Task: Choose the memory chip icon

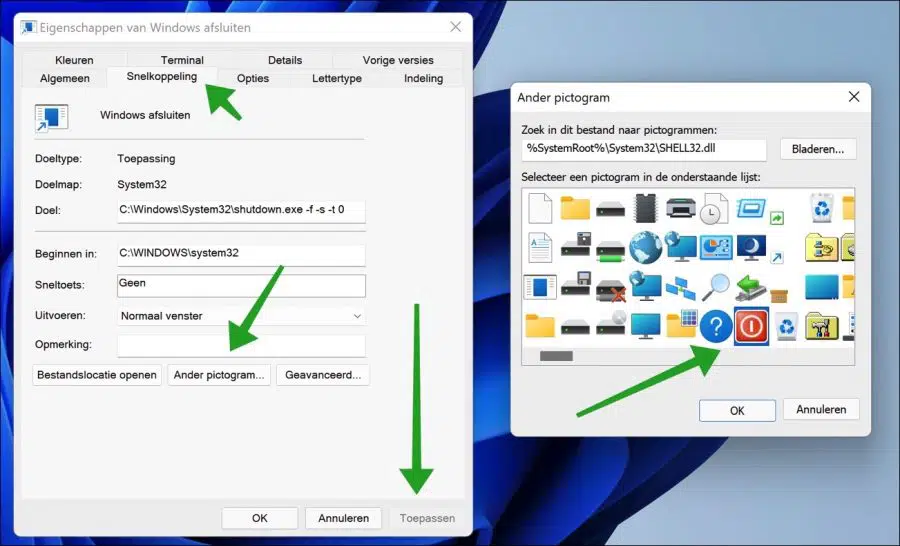Action: (645, 208)
